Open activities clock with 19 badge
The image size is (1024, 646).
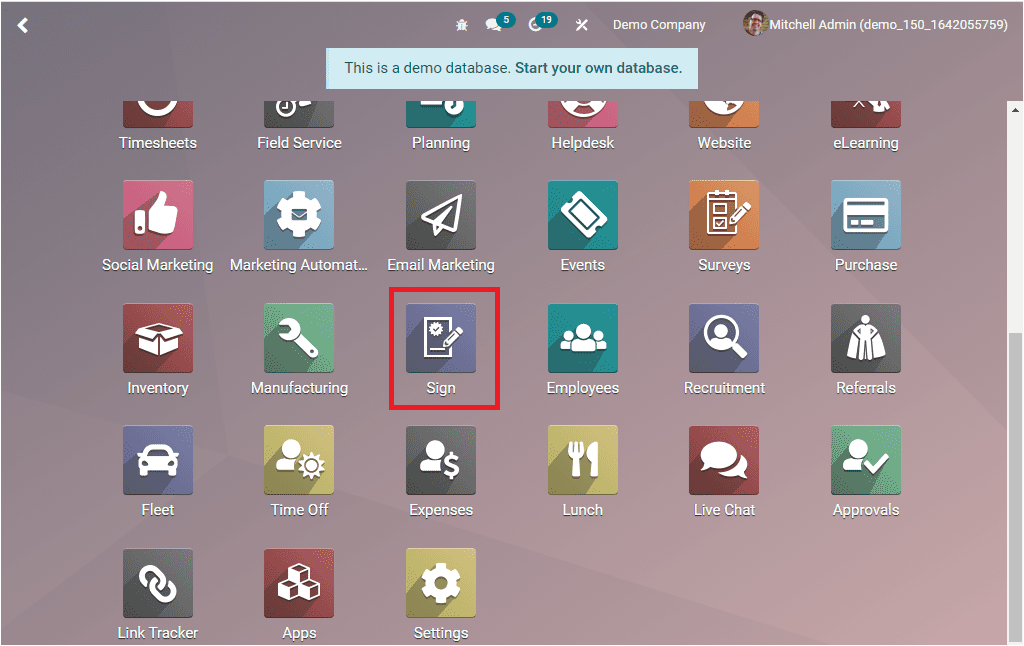point(541,24)
